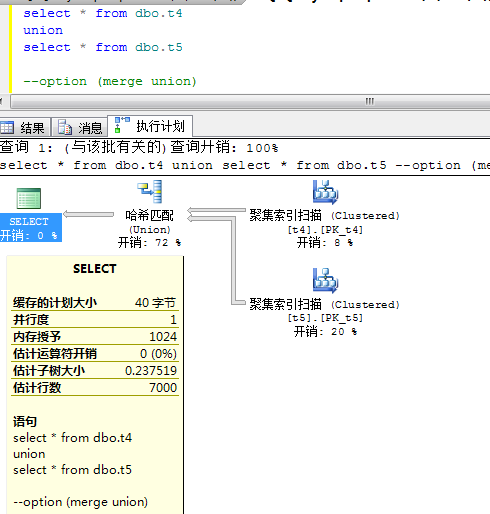
Task: Click 'dbo.t5' in the query editor
Action: tap(159, 47)
